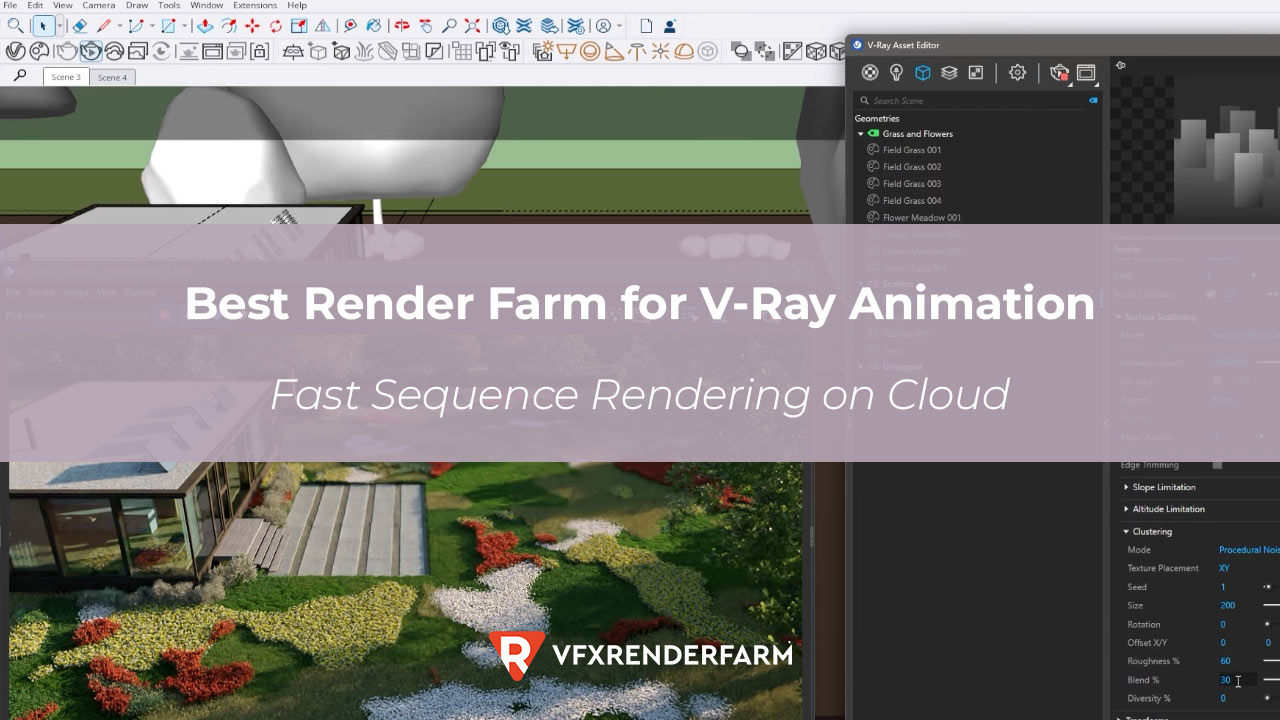1280x720 pixels.
Task: Collapse Grass and Flowers tree group
Action: click(x=860, y=133)
